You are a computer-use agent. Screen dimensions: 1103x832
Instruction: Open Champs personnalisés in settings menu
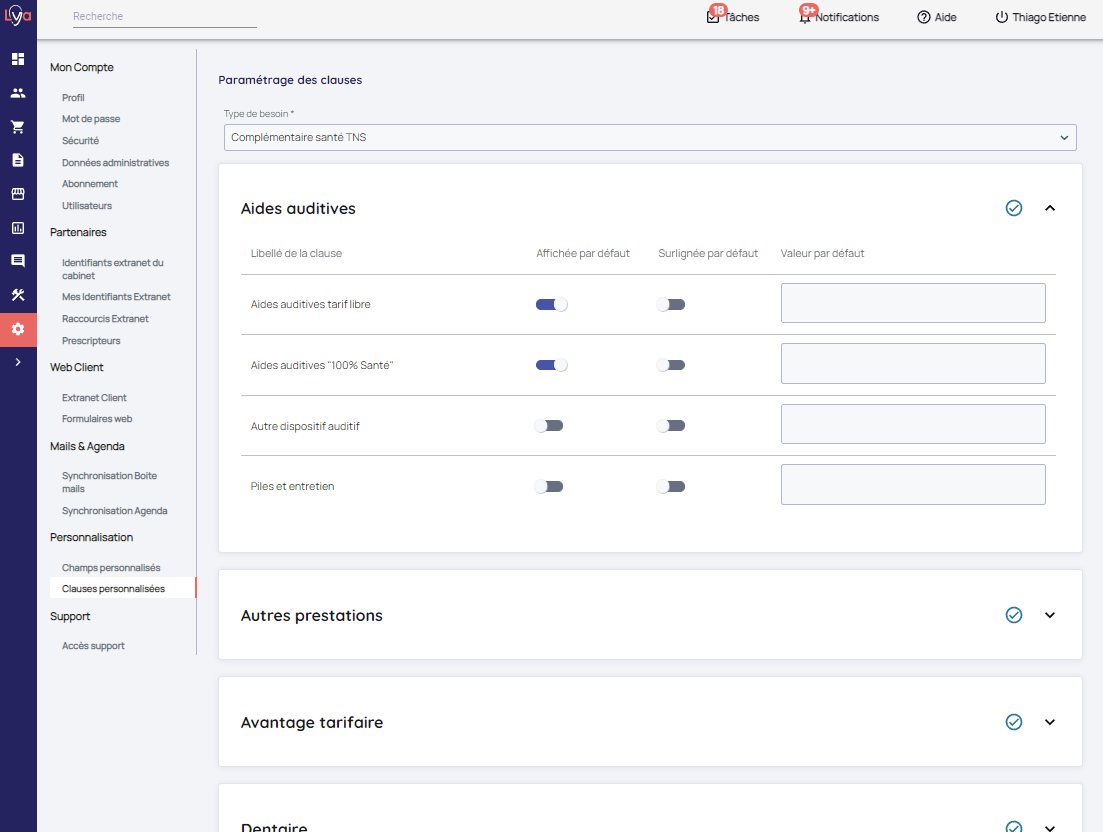tap(111, 568)
